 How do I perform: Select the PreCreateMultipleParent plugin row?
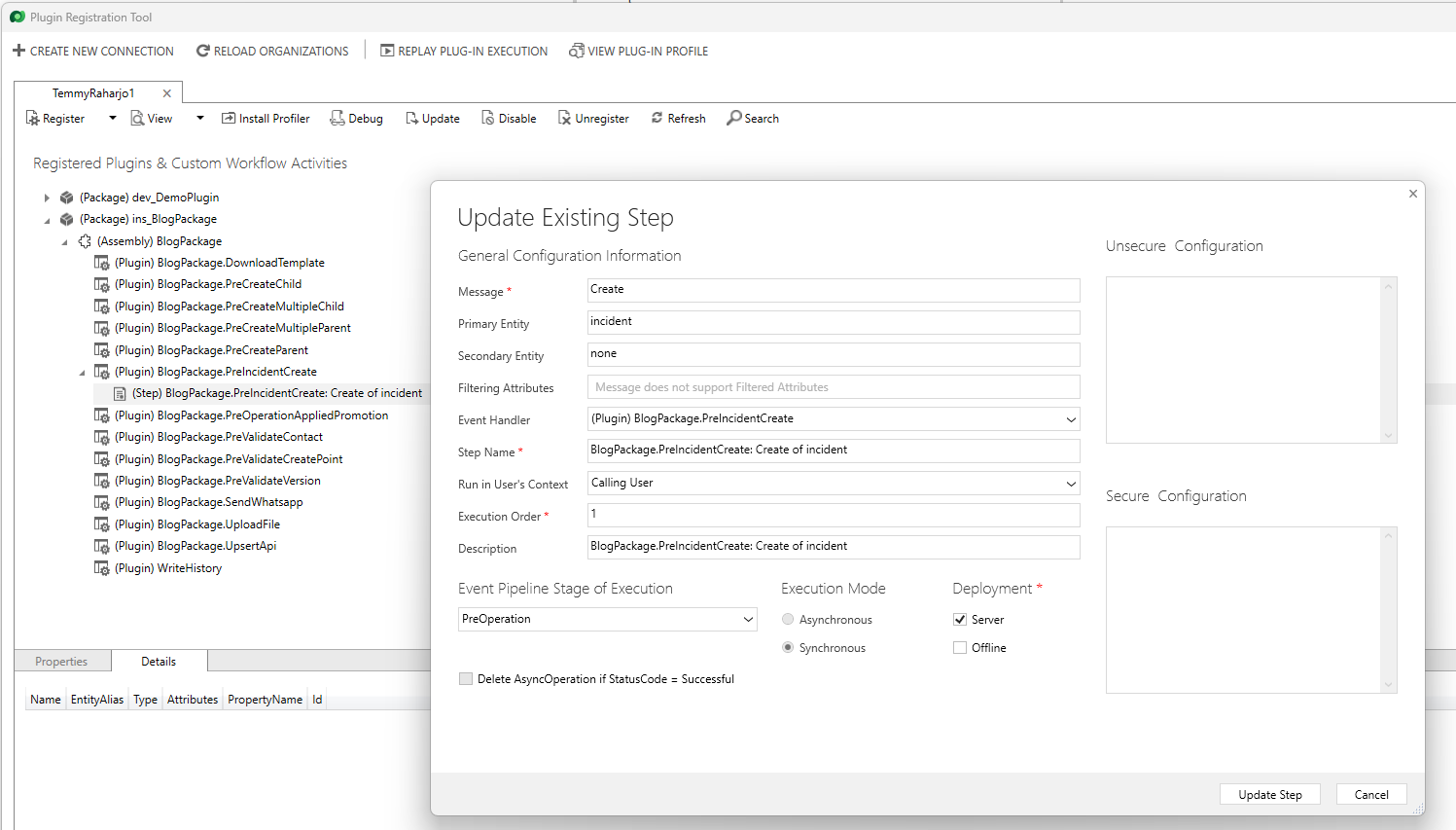click(232, 328)
